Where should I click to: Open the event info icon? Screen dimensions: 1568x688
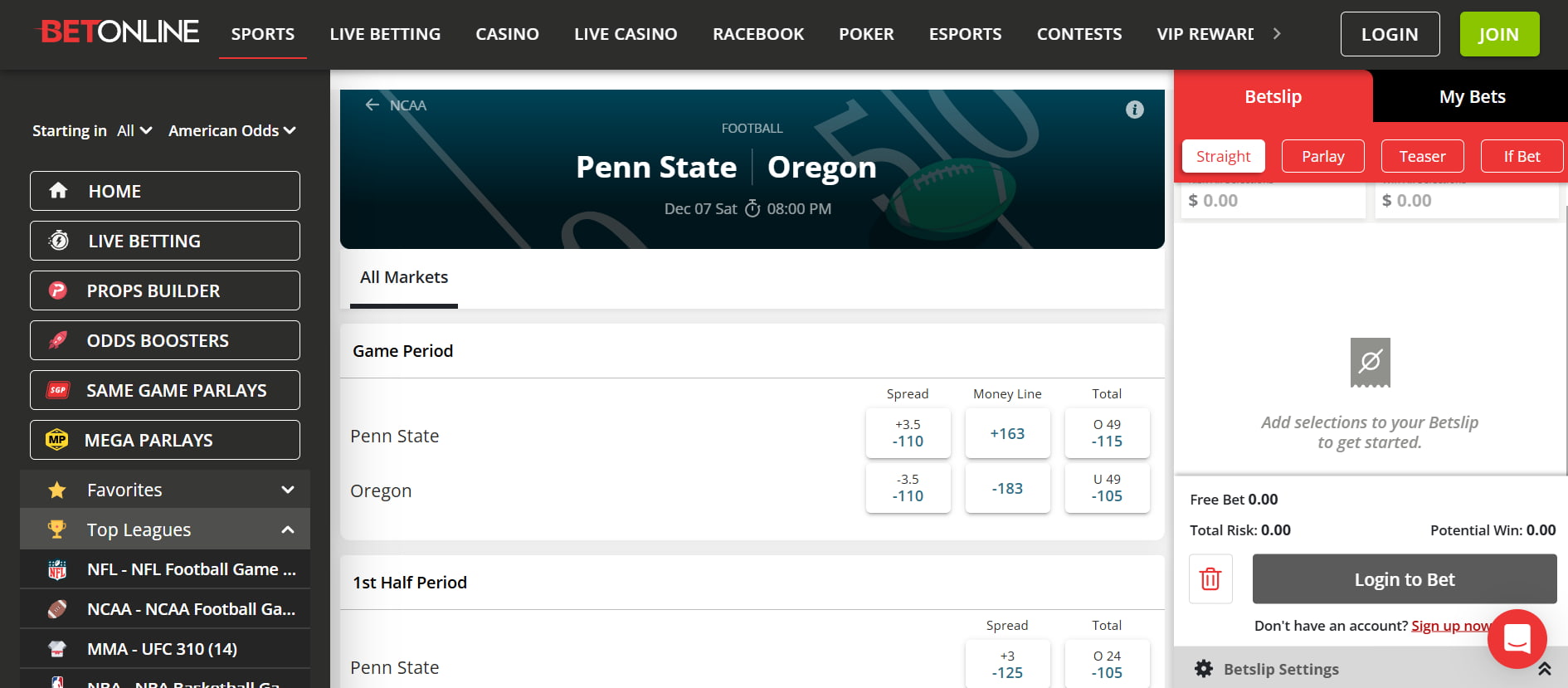tap(1135, 110)
